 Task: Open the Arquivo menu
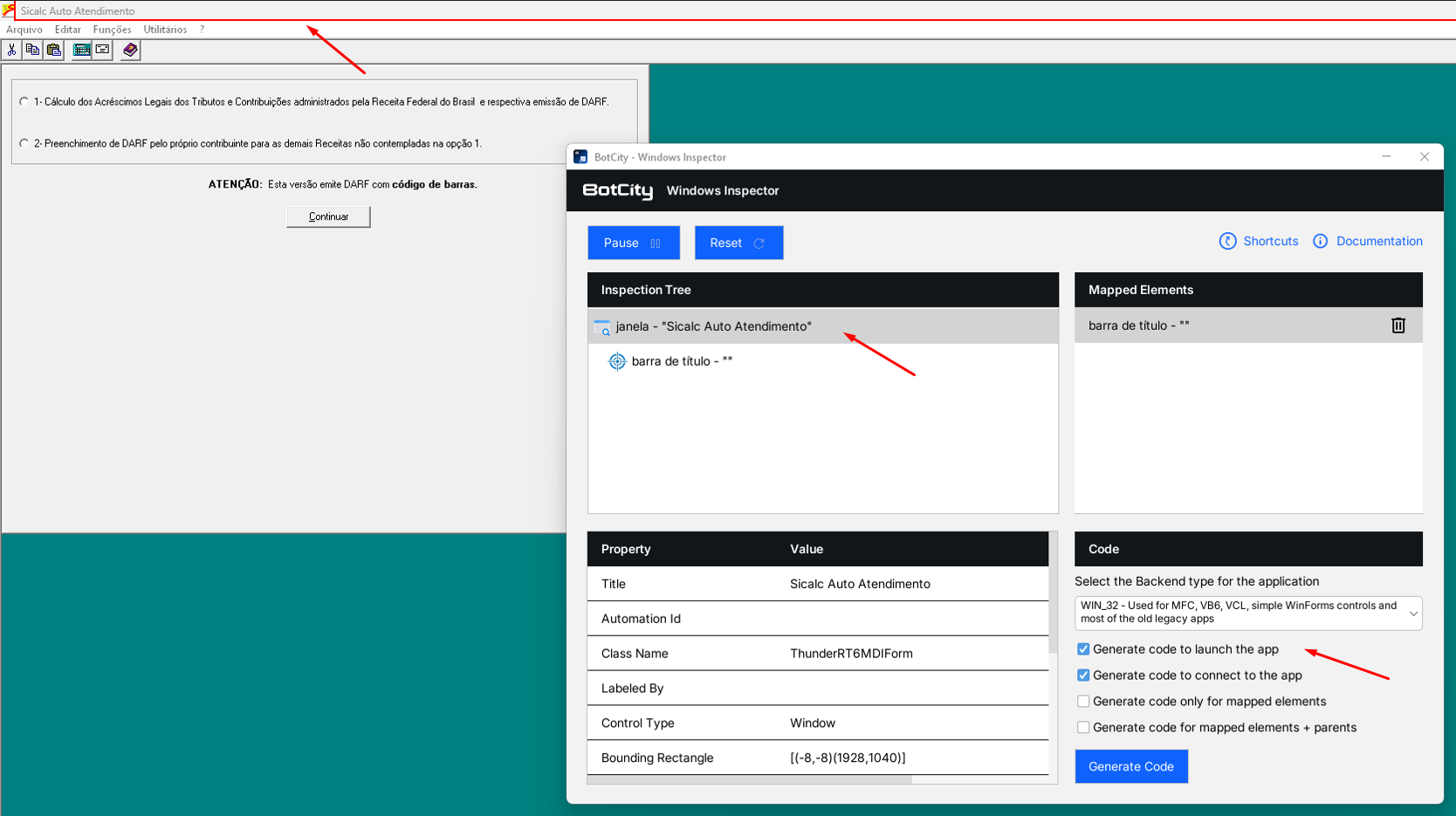coord(24,30)
